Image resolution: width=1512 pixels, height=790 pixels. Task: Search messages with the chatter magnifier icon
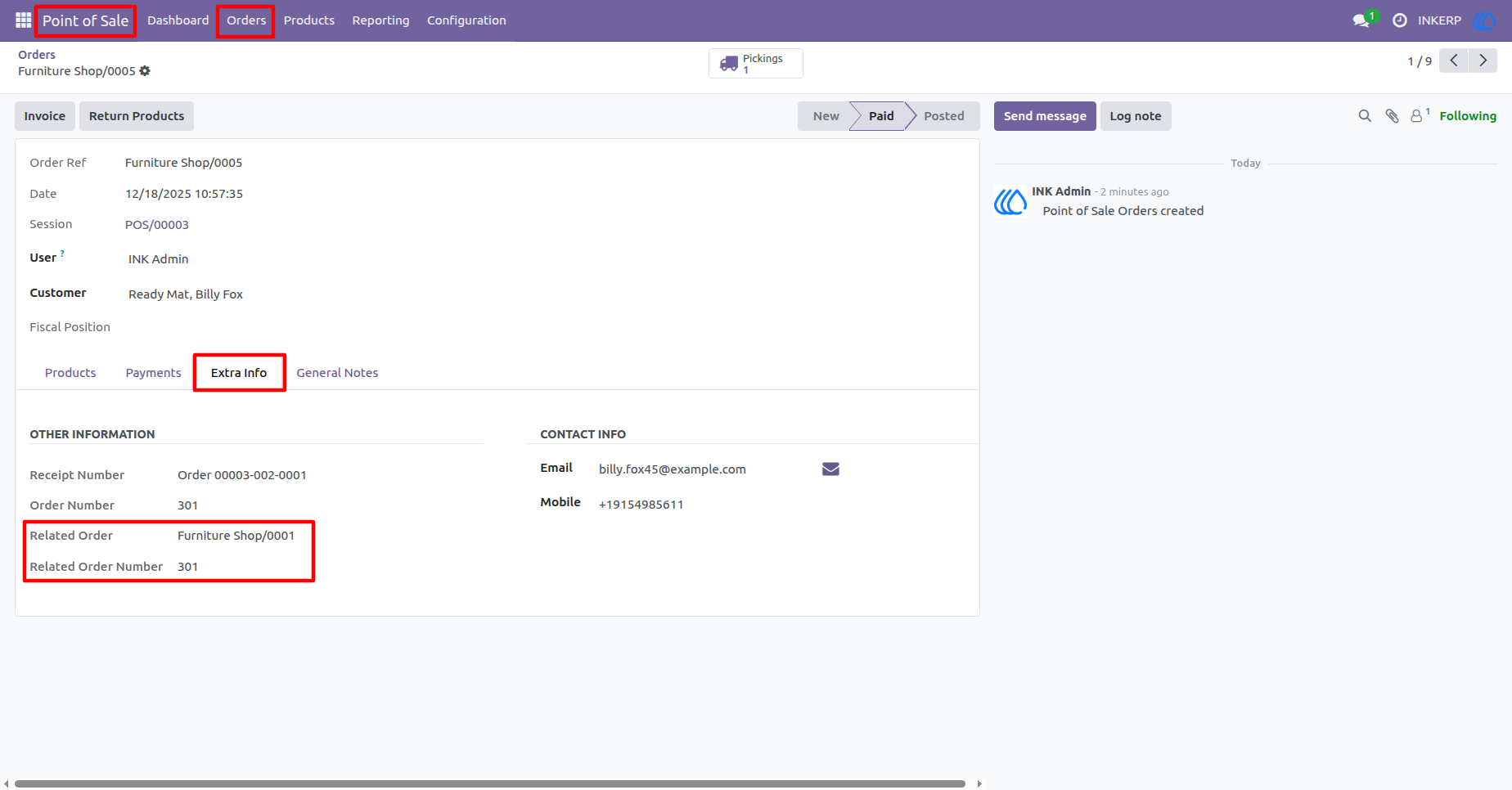point(1365,116)
